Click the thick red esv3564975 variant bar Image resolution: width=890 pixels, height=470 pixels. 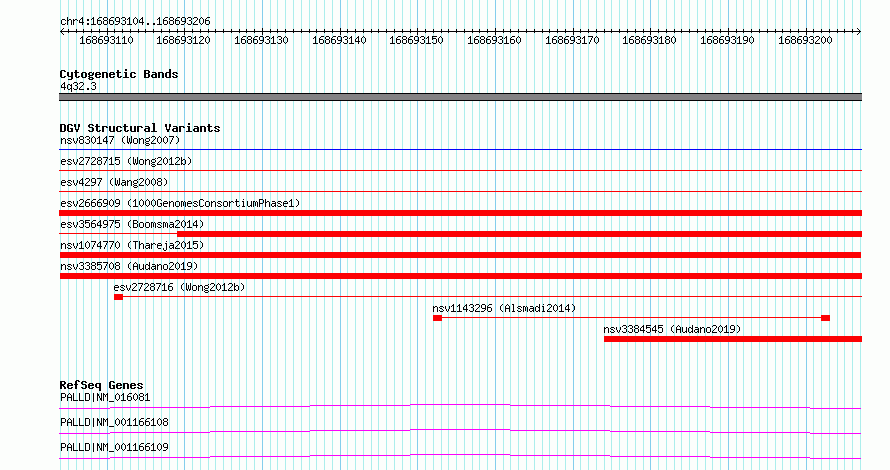point(519,234)
